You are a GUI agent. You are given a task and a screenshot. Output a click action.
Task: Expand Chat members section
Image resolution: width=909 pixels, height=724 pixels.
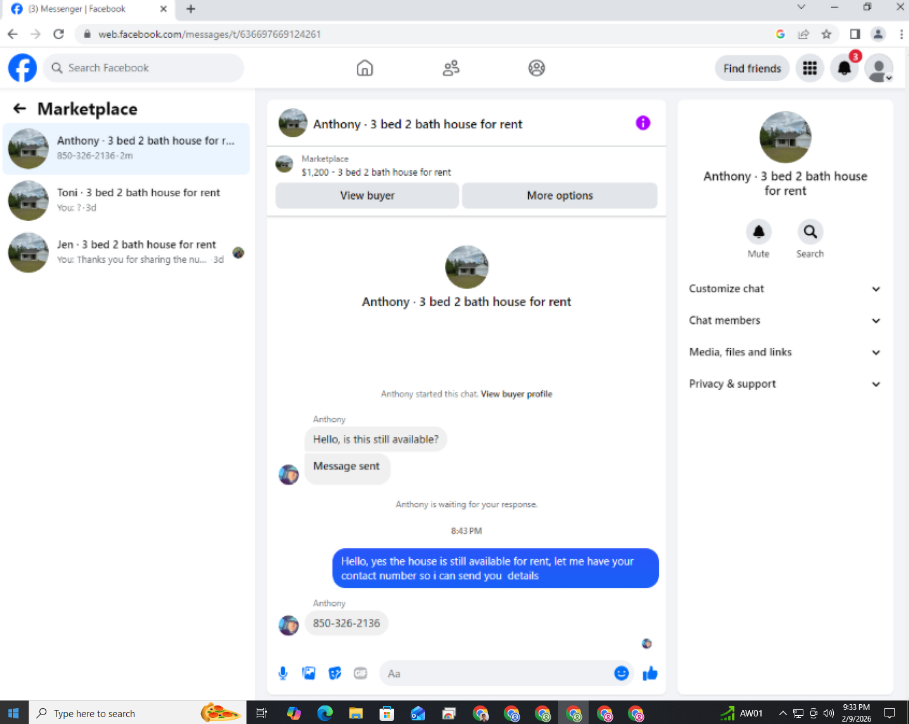coord(784,321)
